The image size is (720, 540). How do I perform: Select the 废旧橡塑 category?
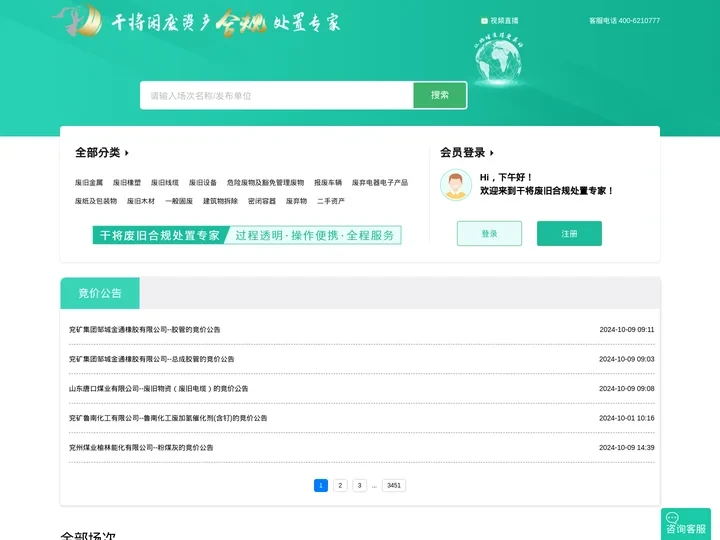pyautogui.click(x=127, y=183)
